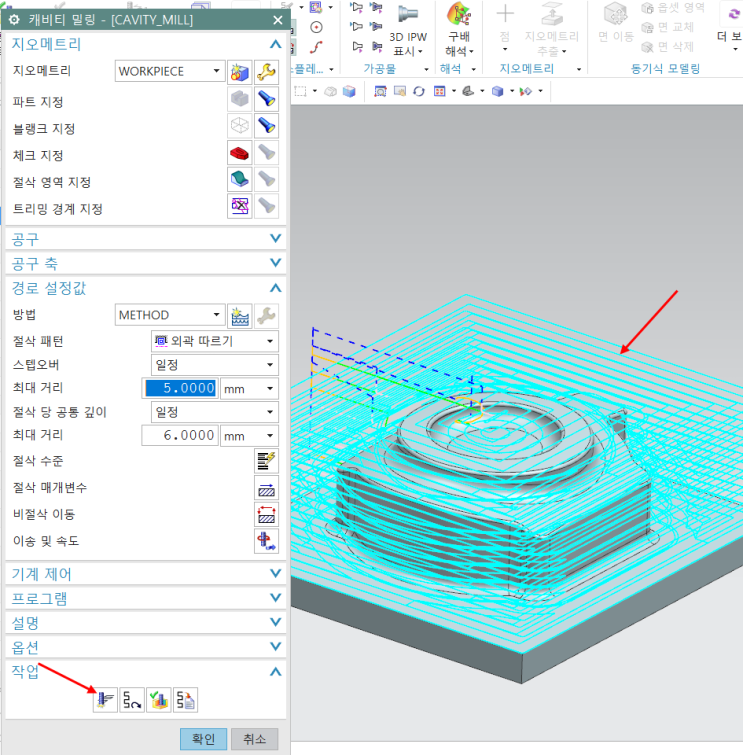Click the 취소 button
Image resolution: width=743 pixels, height=755 pixels.
255,739
